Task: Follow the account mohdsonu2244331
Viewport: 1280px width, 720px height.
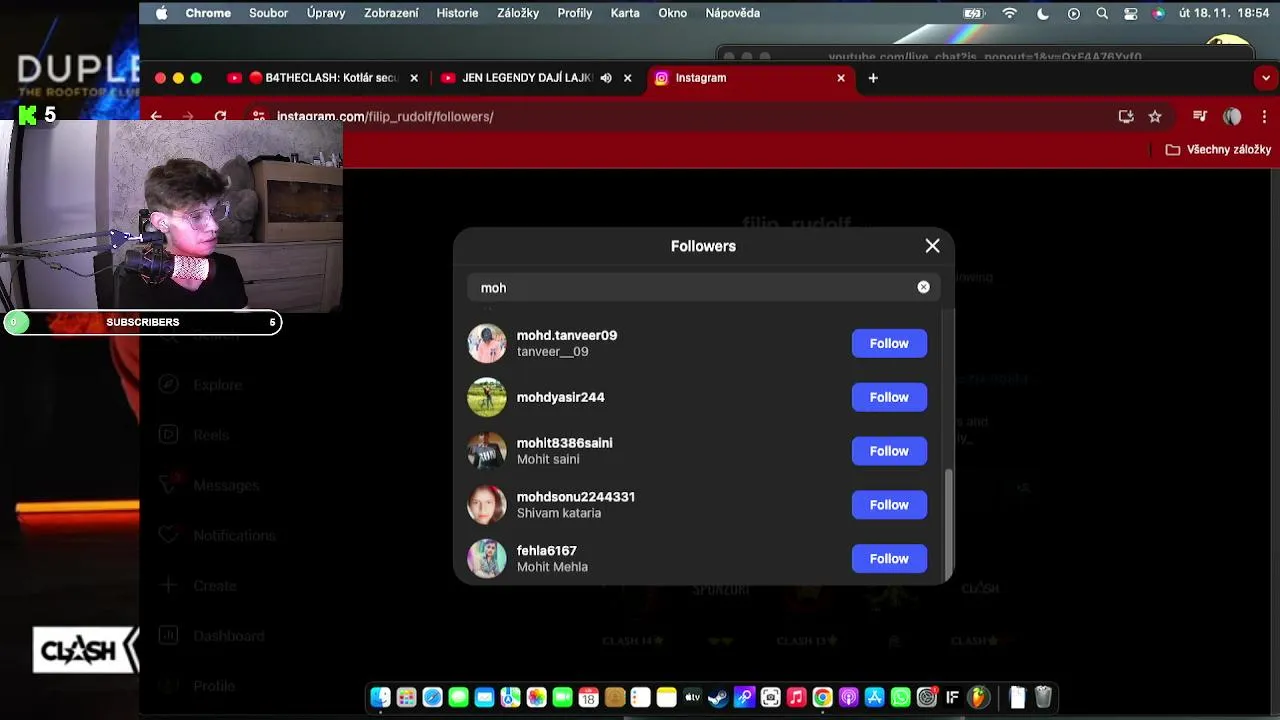Action: click(889, 506)
